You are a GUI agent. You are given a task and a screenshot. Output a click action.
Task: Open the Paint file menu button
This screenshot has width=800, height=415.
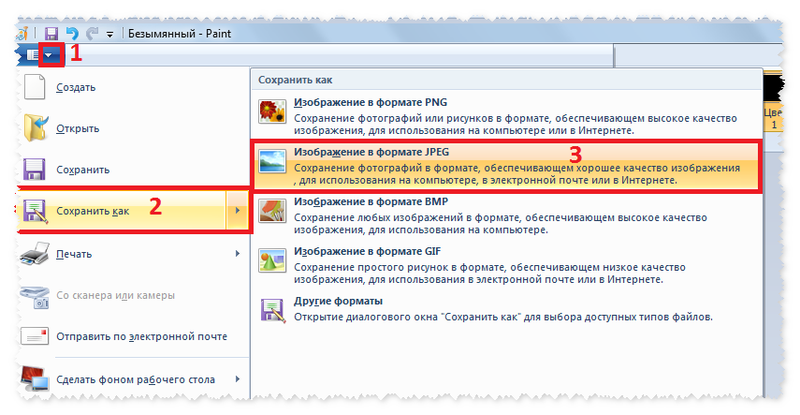coord(40,55)
